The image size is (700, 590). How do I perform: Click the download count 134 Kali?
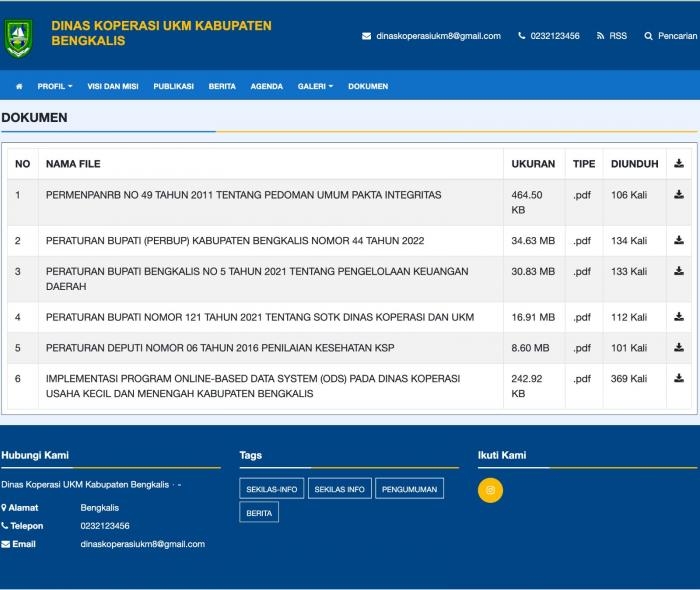tap(629, 241)
